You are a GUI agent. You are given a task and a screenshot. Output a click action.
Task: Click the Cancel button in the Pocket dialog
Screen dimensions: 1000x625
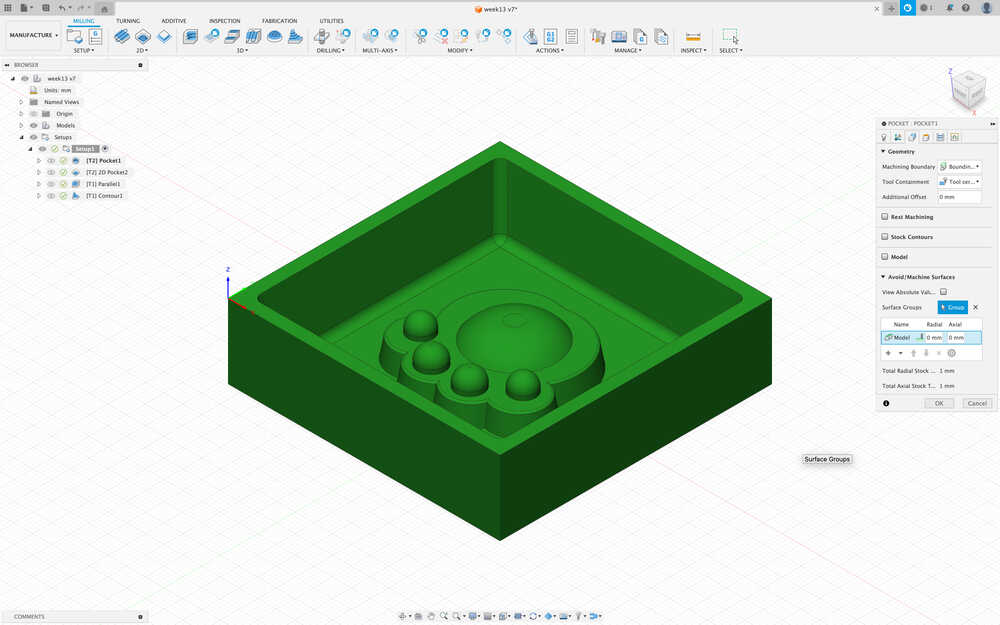[x=977, y=404]
